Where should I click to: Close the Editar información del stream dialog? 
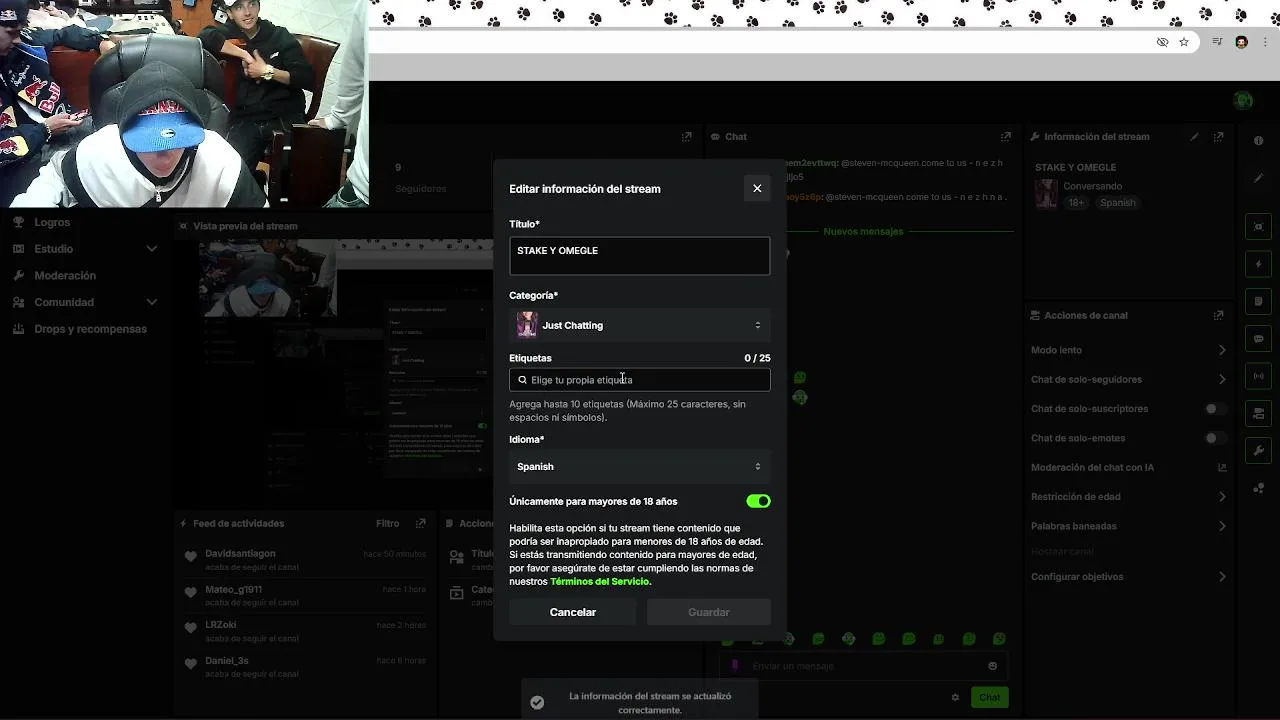[x=757, y=188]
